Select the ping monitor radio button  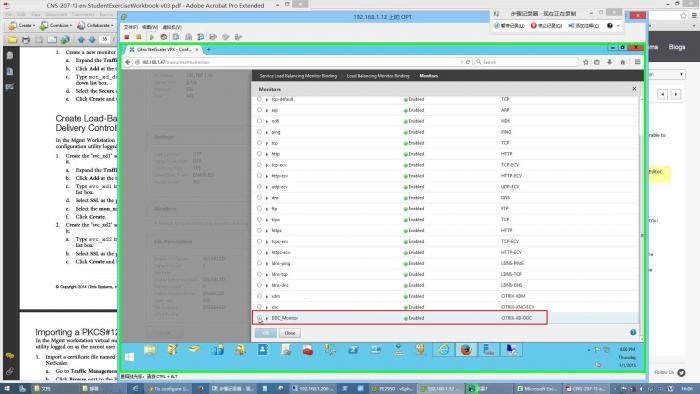pyautogui.click(x=259, y=132)
